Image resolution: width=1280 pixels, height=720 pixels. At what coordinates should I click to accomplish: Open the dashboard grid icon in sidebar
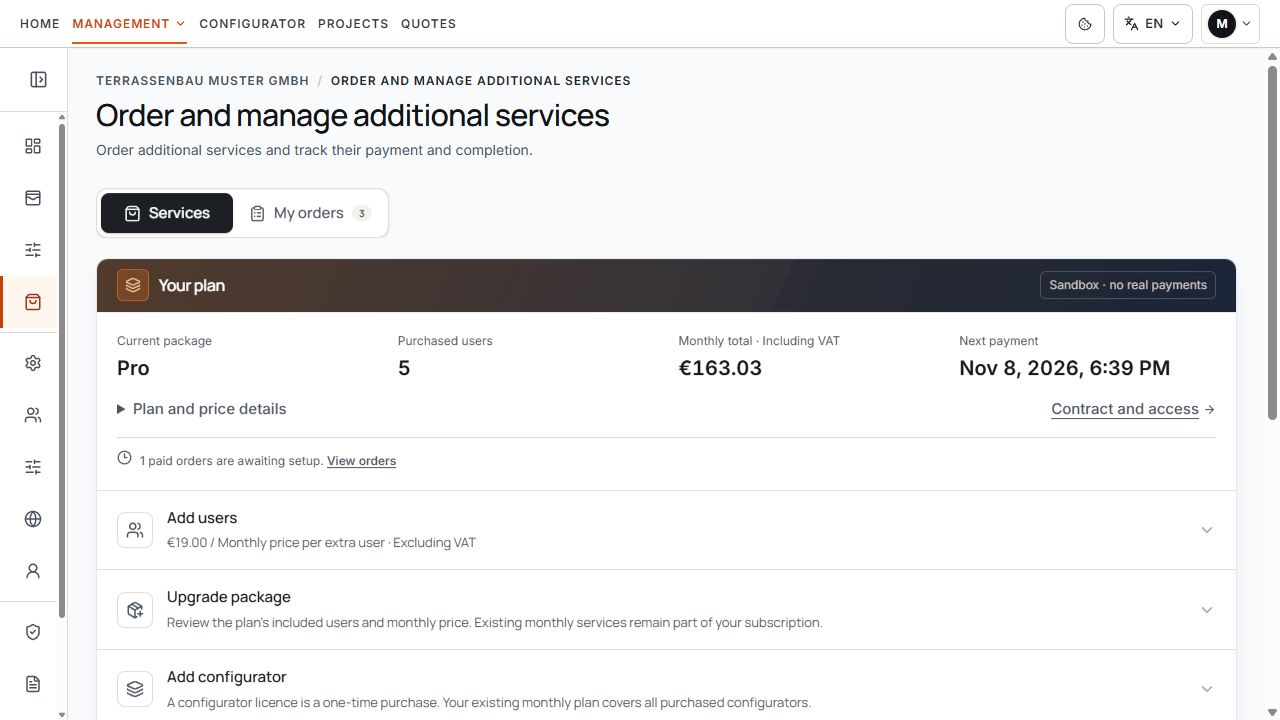[x=33, y=146]
